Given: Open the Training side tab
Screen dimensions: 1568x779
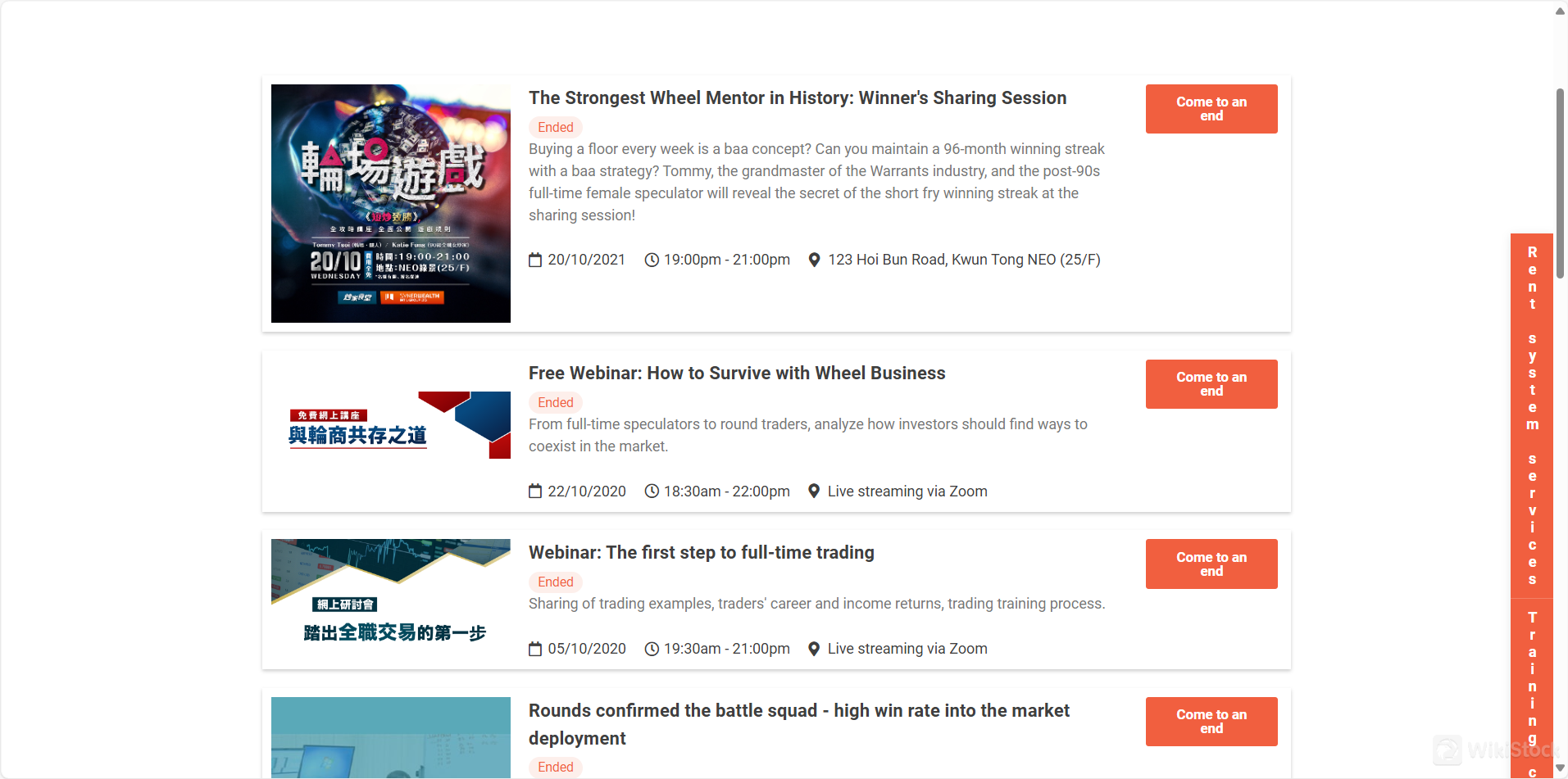Looking at the screenshot, I should click(1532, 689).
